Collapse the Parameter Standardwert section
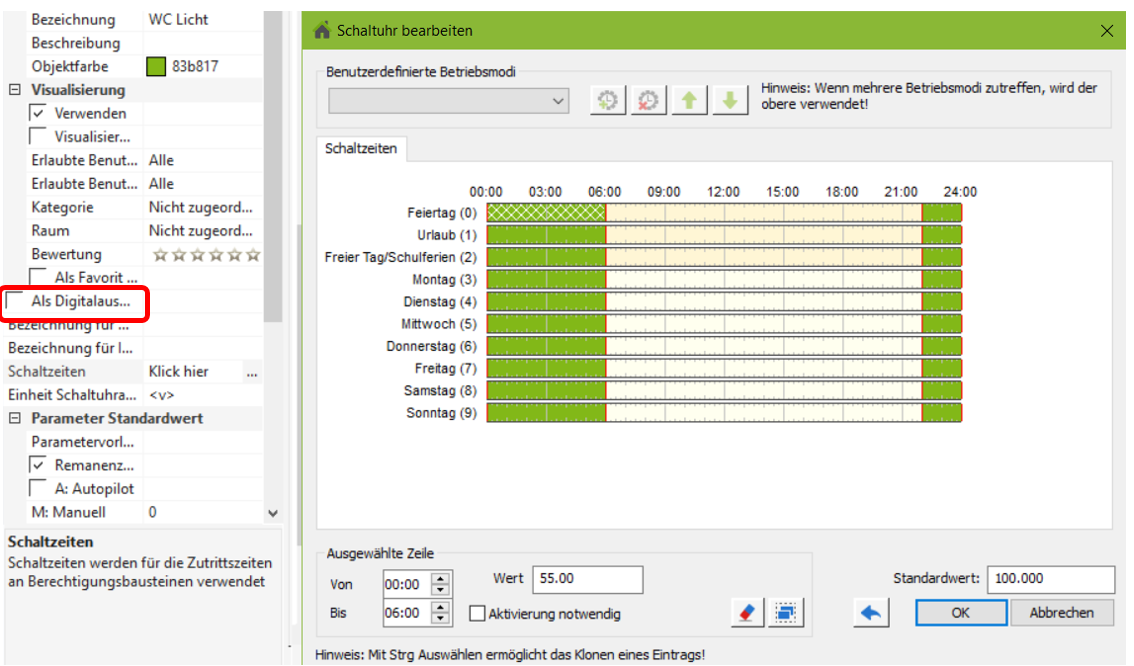 pyautogui.click(x=15, y=418)
